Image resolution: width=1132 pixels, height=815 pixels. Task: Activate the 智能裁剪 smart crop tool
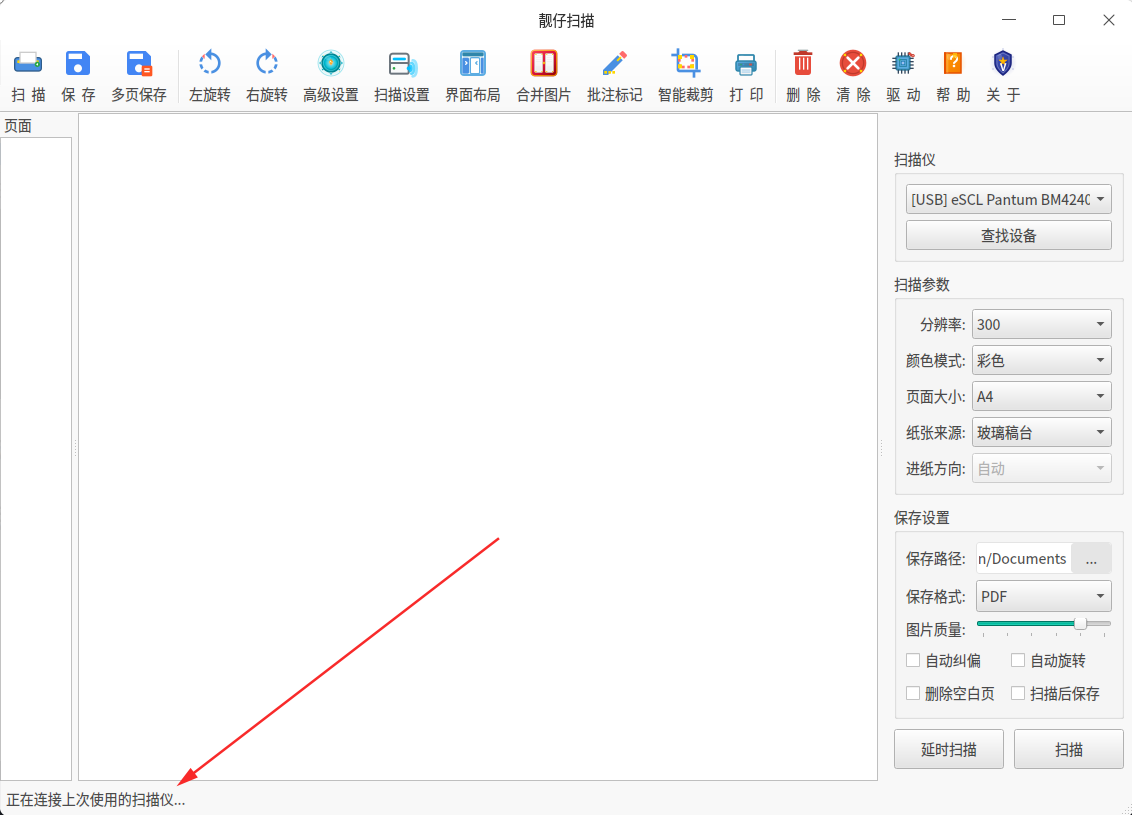pos(685,64)
